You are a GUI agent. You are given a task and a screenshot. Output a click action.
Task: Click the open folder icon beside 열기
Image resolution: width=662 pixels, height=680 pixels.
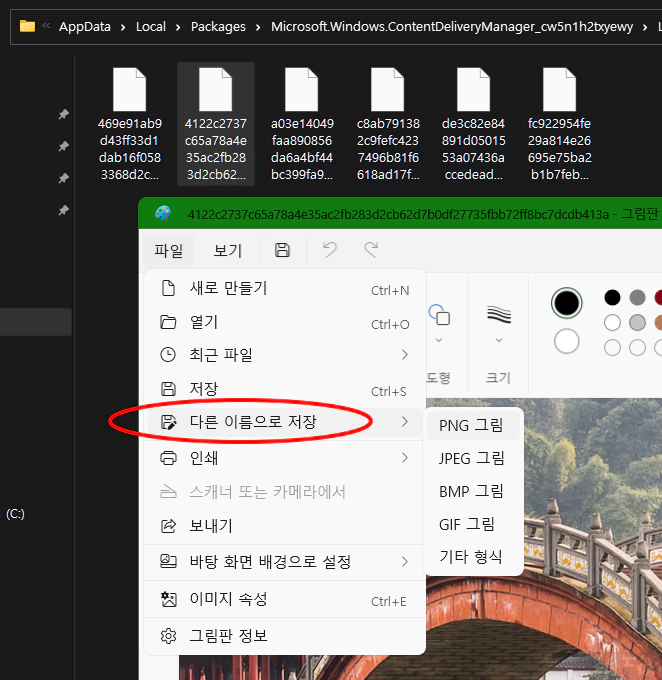pos(168,322)
